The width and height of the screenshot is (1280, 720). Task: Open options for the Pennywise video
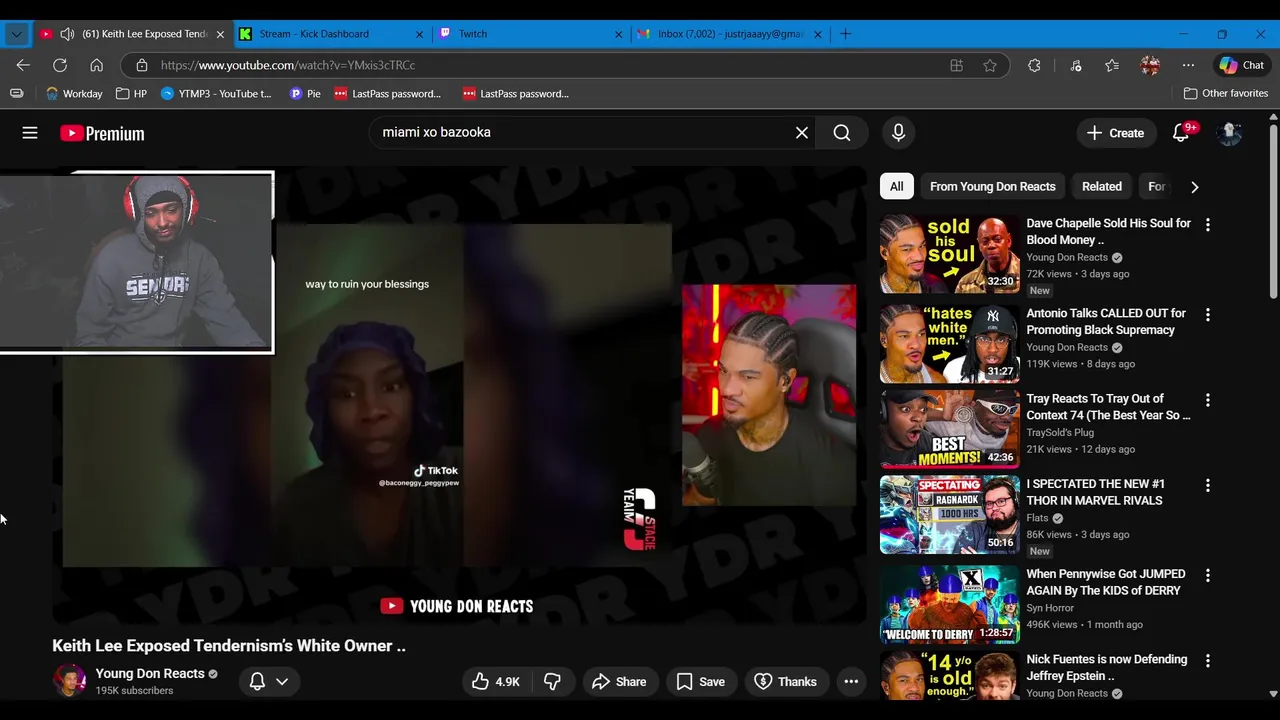1207,576
